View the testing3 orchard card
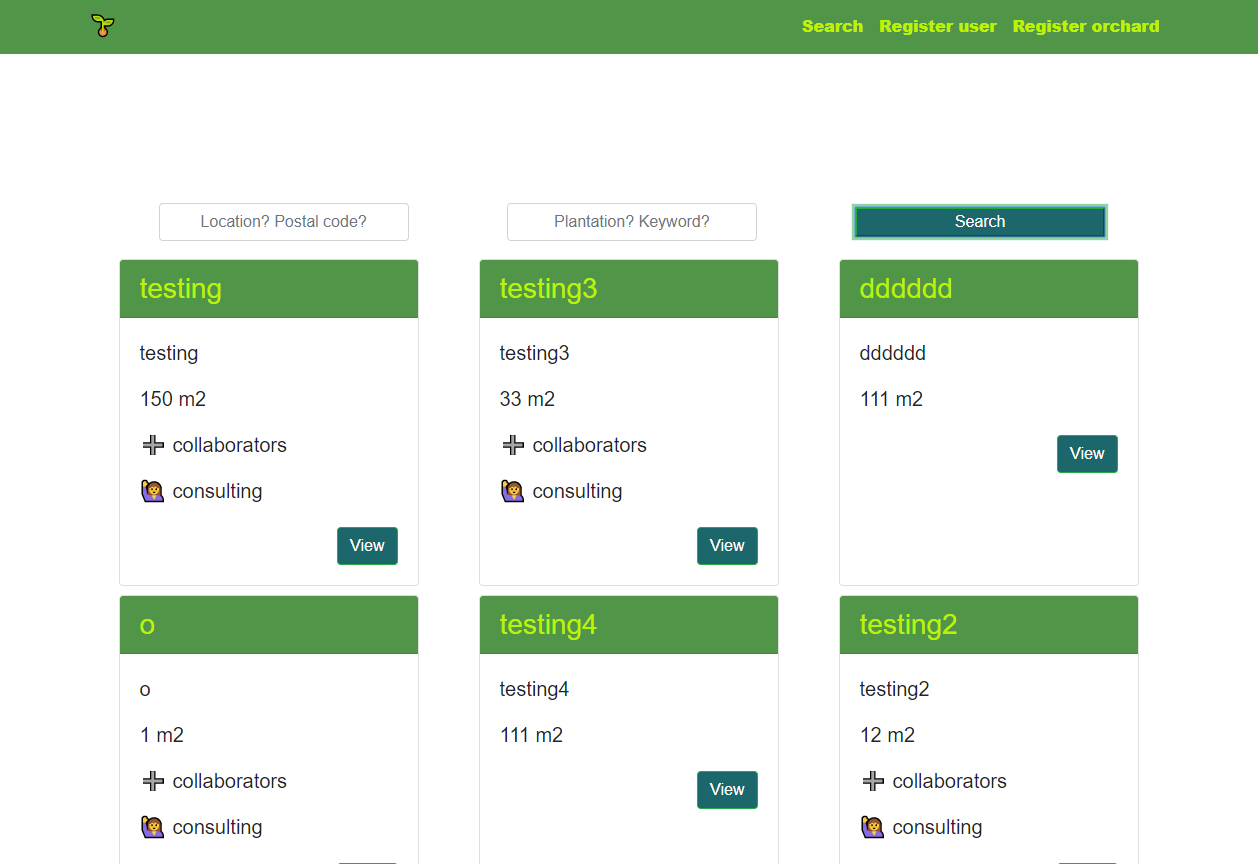The height and width of the screenshot is (864, 1258). pos(727,546)
